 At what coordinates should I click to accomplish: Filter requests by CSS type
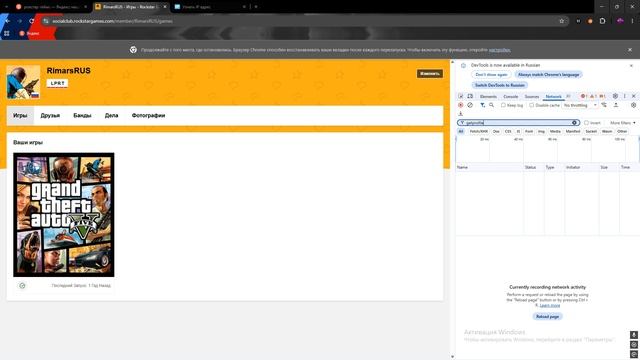tap(508, 131)
